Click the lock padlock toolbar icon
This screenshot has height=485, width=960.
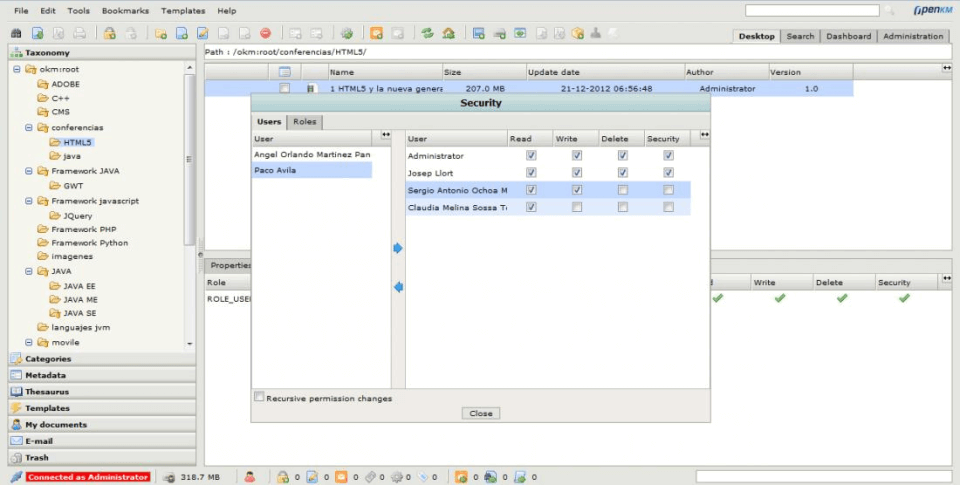(110, 34)
